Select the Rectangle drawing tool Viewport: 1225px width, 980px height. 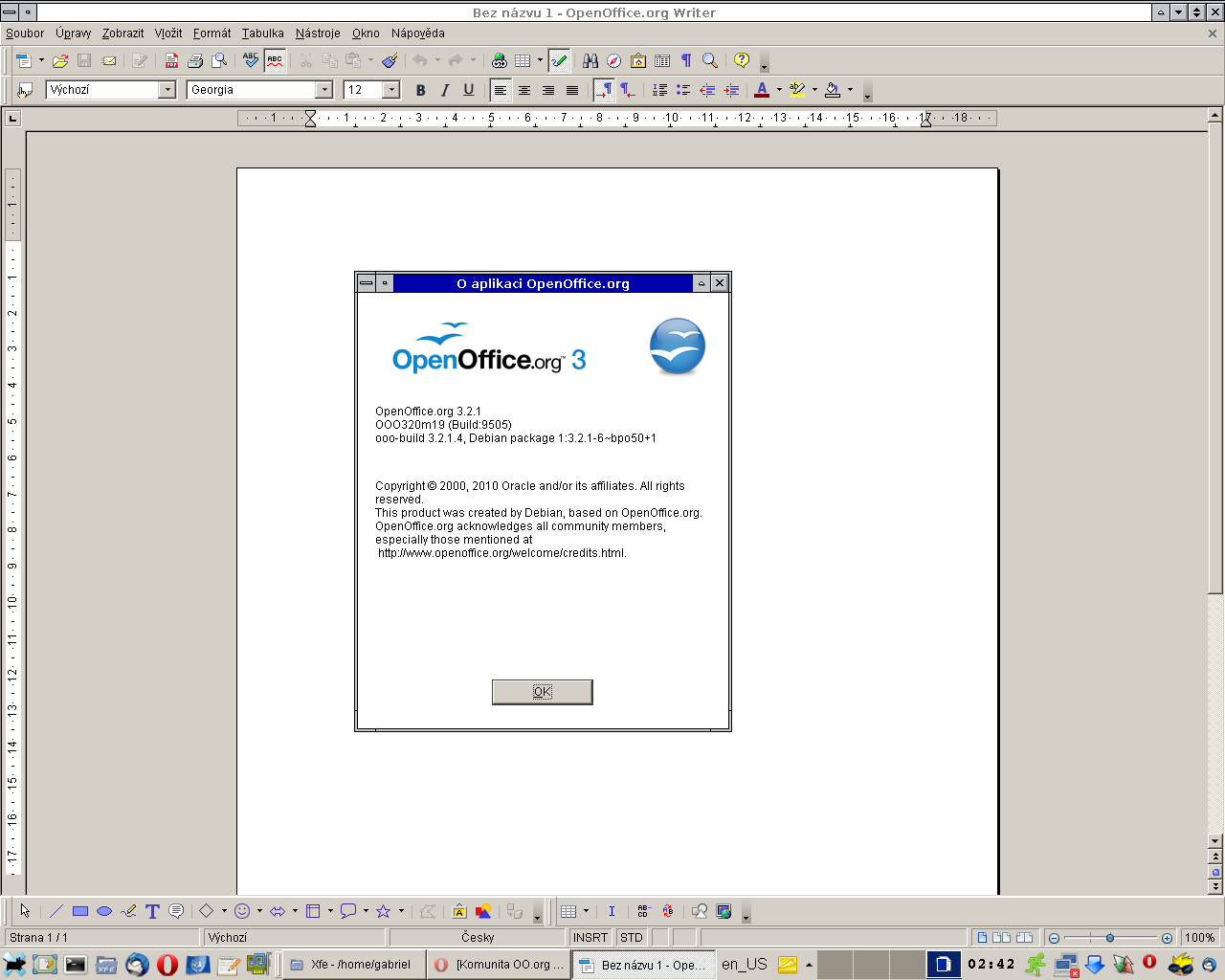pyautogui.click(x=80, y=911)
